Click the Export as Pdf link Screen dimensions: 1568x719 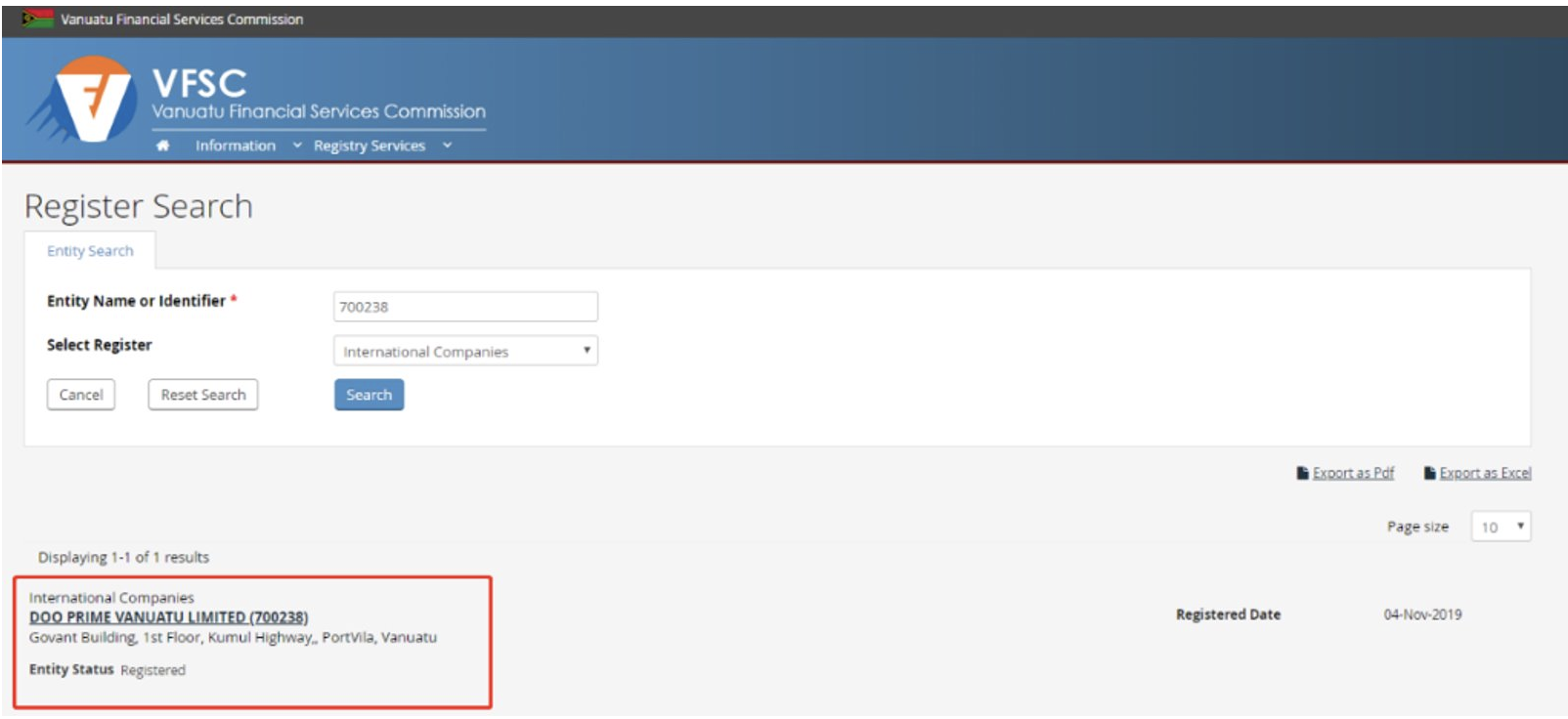click(x=1353, y=473)
